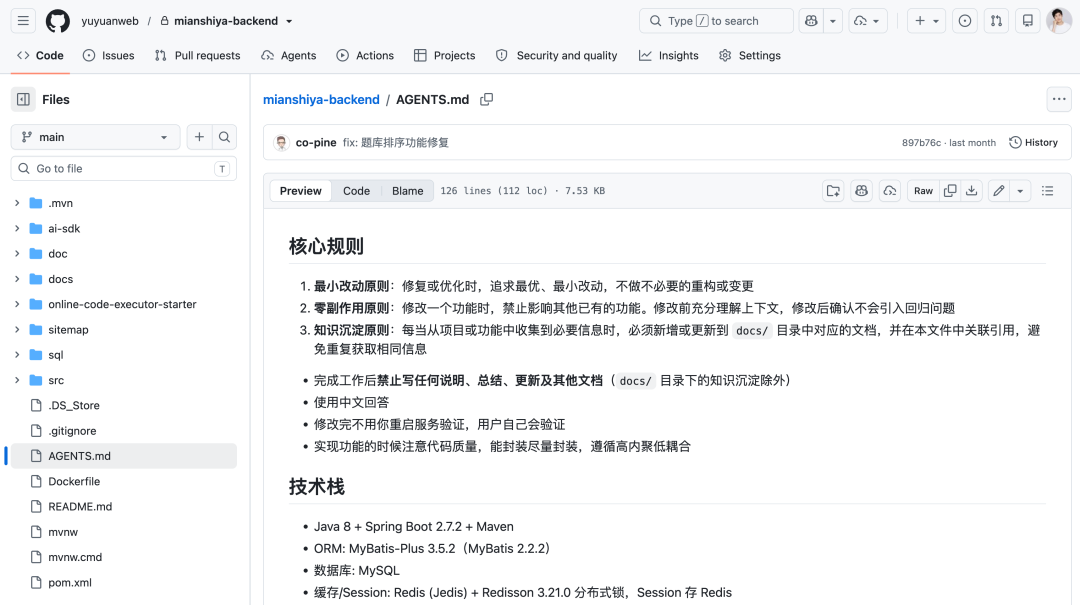Image resolution: width=1080 pixels, height=605 pixels.
Task: Add a new file with plus button
Action: 199,137
